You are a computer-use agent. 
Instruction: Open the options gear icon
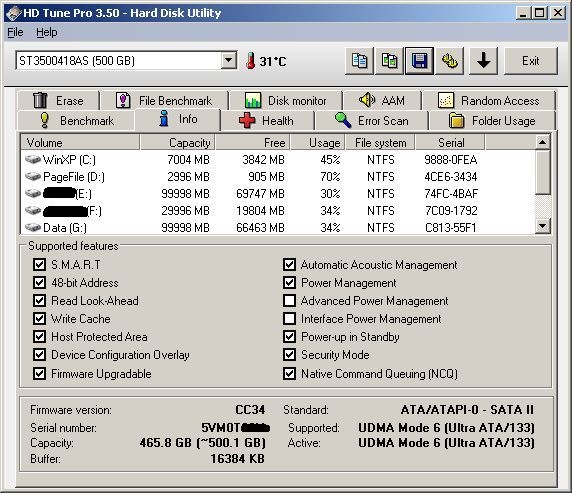point(449,61)
